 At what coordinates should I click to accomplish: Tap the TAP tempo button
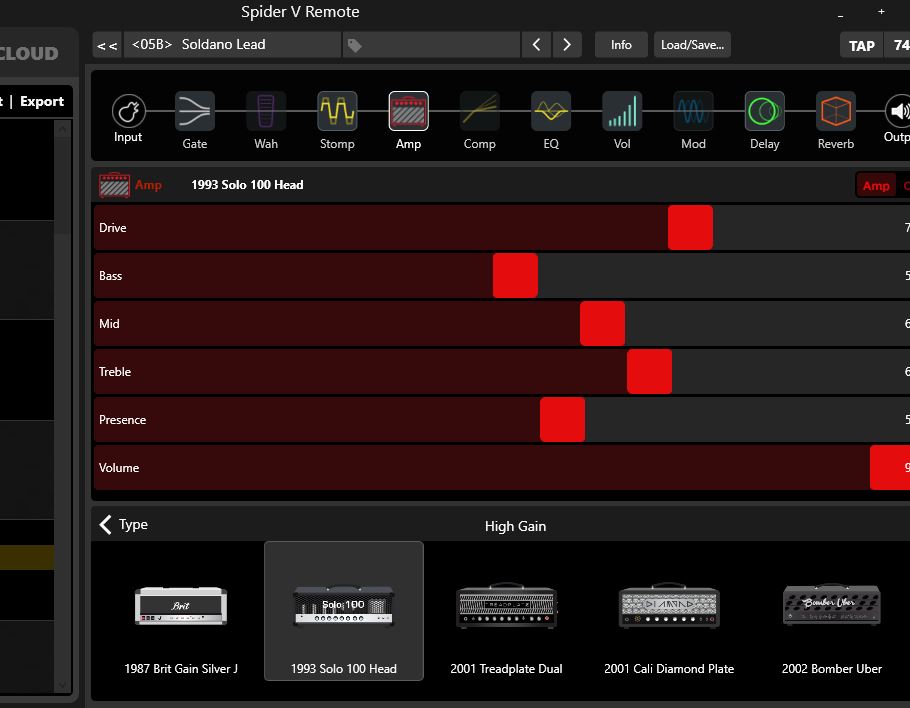(x=862, y=45)
